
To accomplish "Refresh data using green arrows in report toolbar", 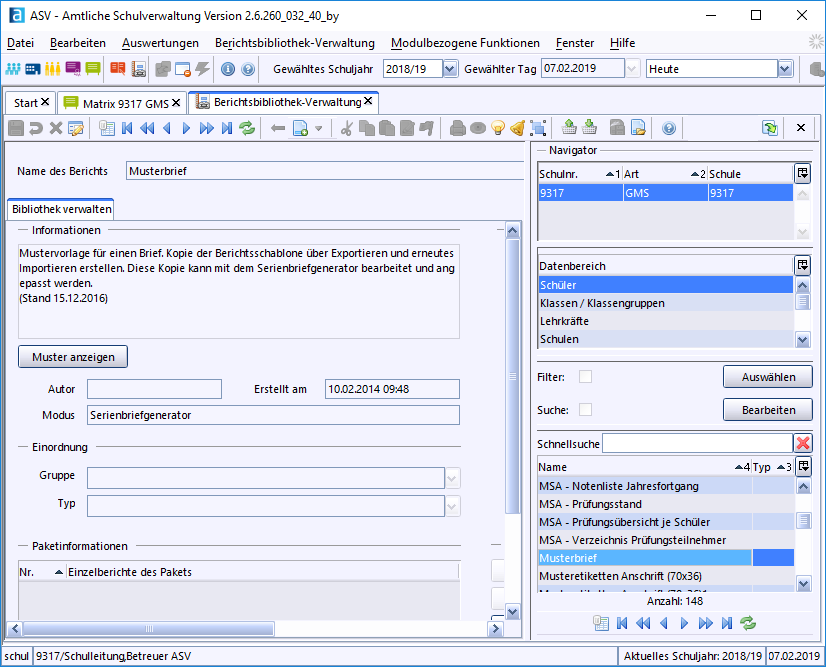I will tap(247, 128).
